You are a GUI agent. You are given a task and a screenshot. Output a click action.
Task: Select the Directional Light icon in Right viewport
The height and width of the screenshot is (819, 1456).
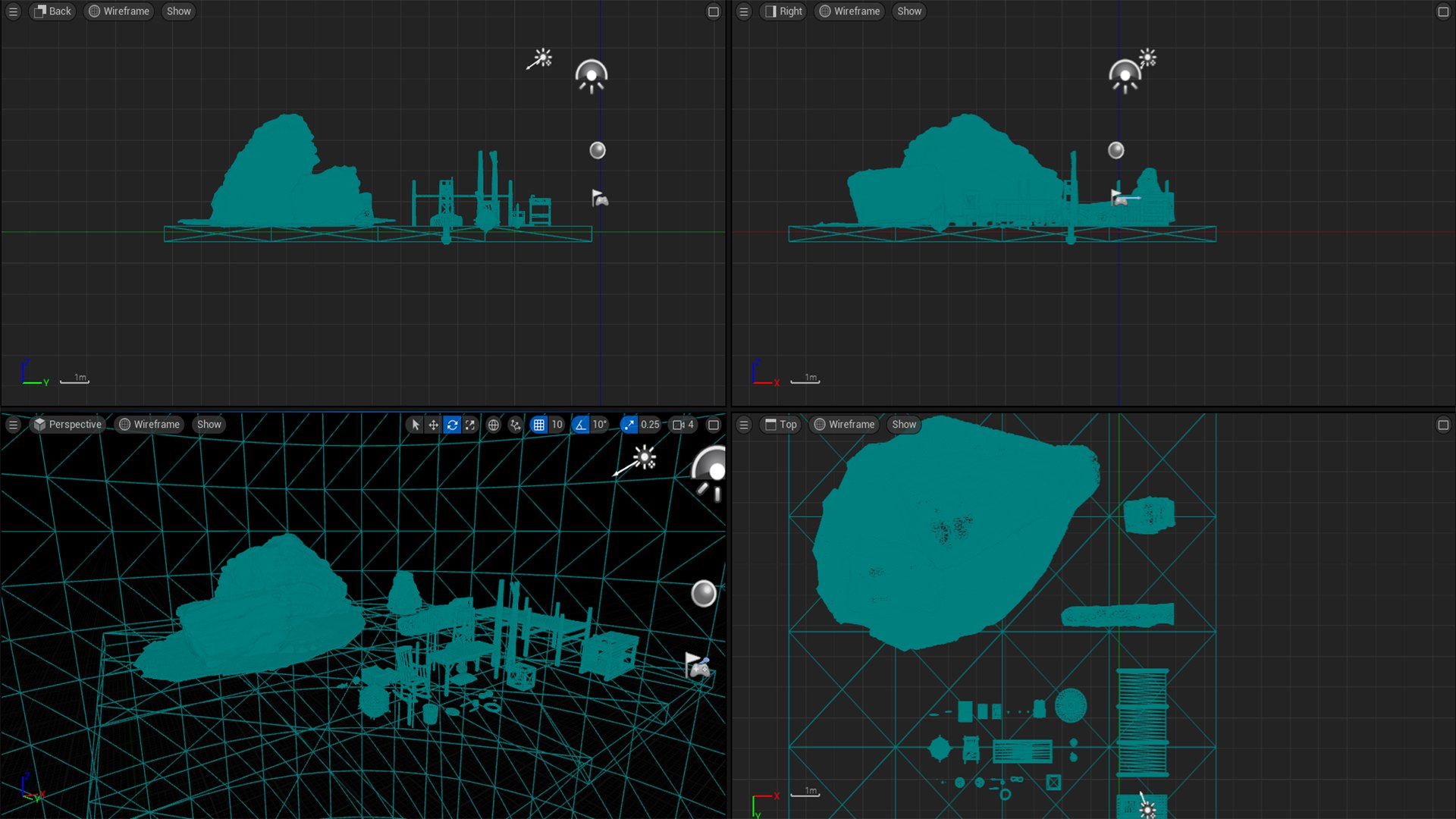(1148, 58)
